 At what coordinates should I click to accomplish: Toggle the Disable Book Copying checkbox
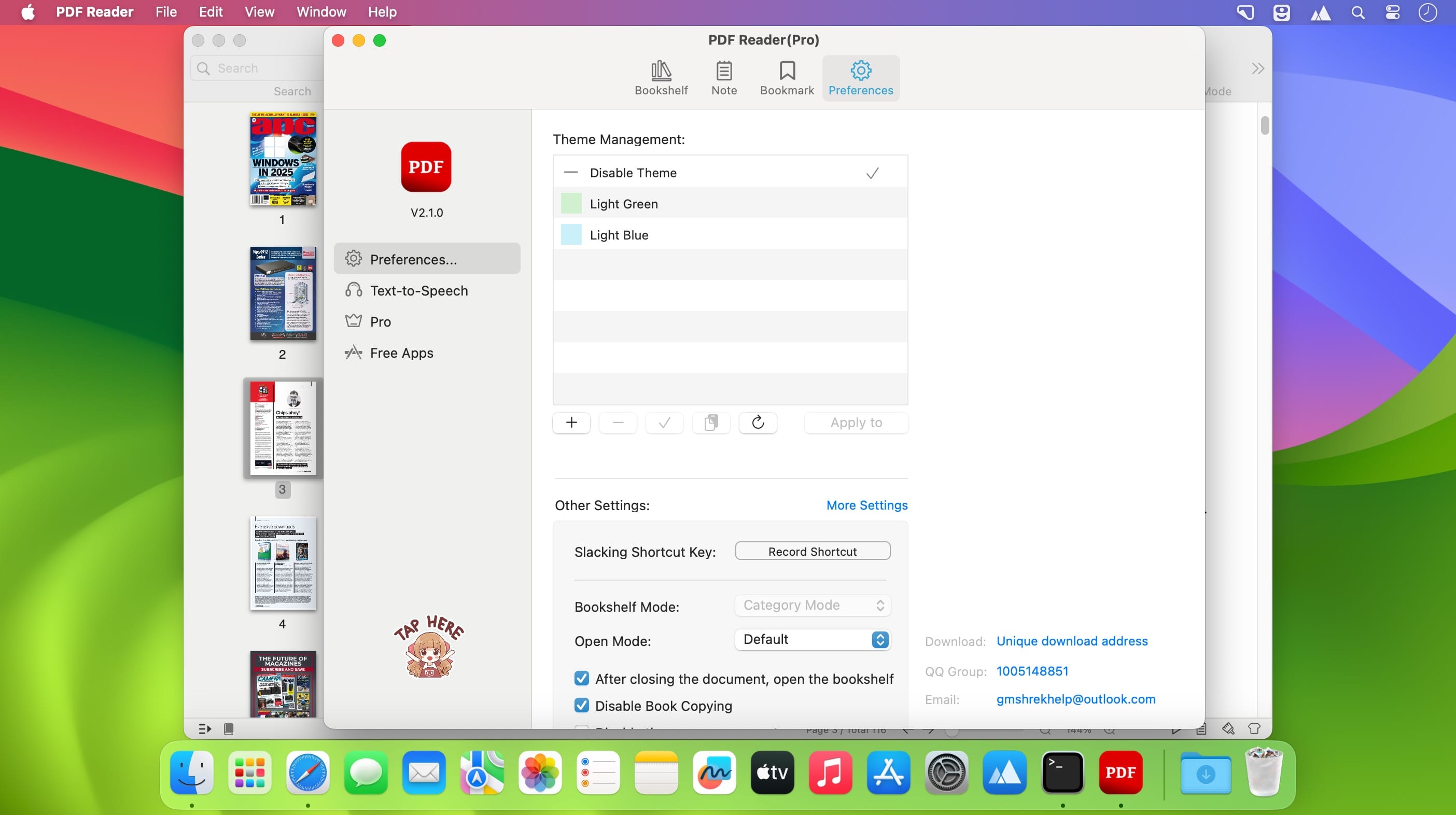[x=582, y=706]
